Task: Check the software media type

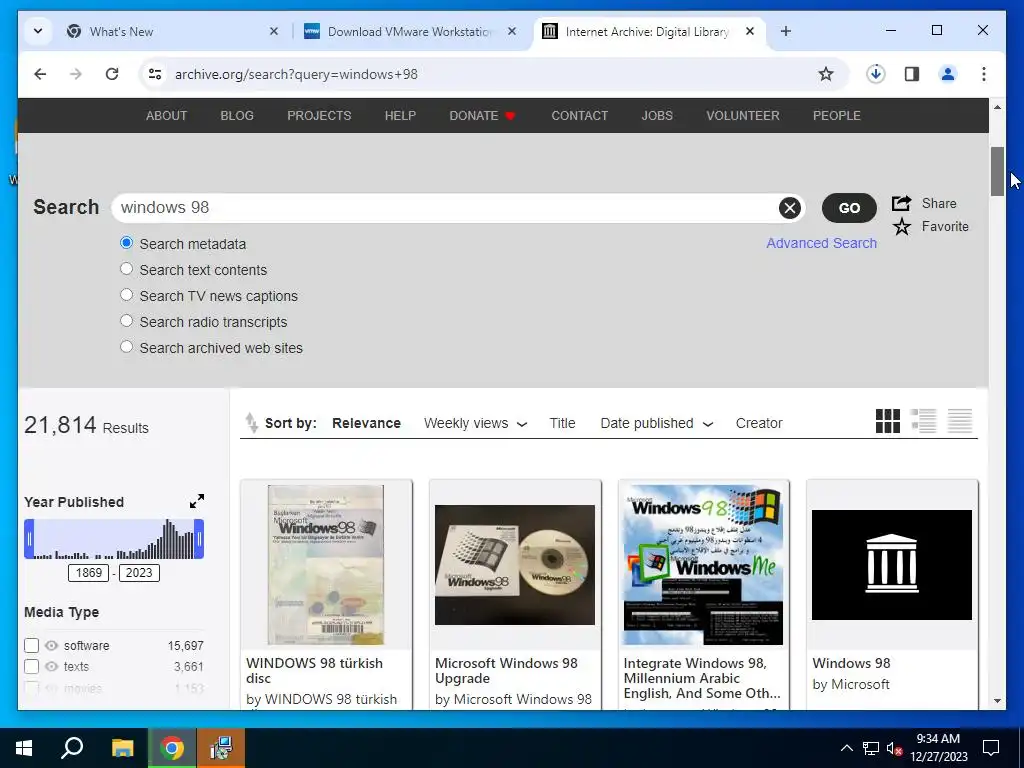Action: (x=31, y=646)
